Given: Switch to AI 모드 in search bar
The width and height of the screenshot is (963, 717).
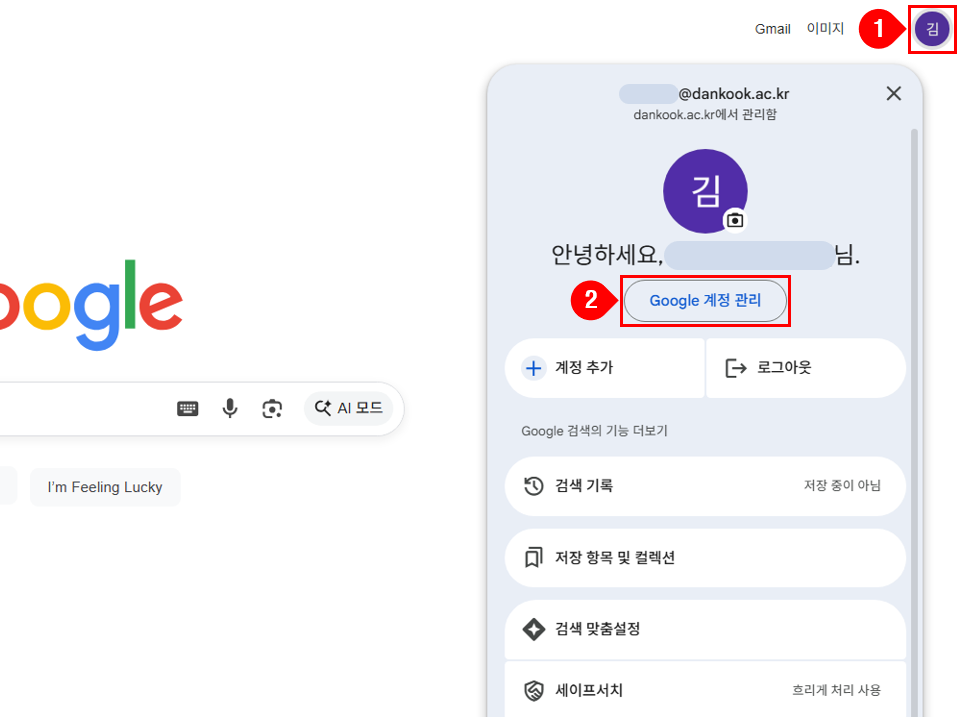Looking at the screenshot, I should pyautogui.click(x=349, y=408).
